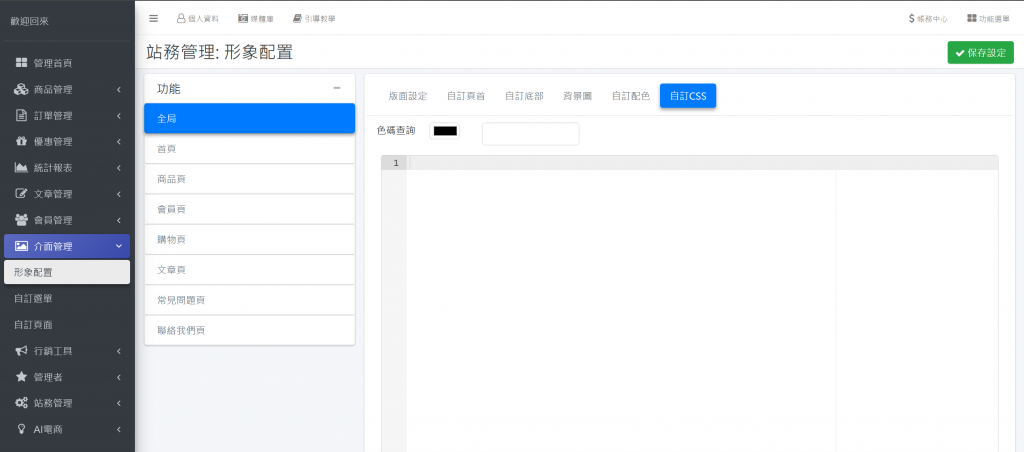Click the color code text input field

click(x=530, y=133)
